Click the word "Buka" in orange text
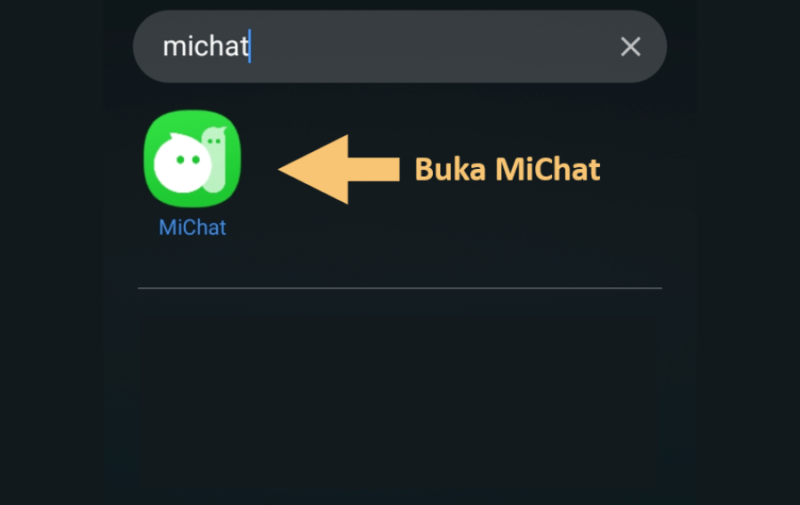 coord(450,169)
